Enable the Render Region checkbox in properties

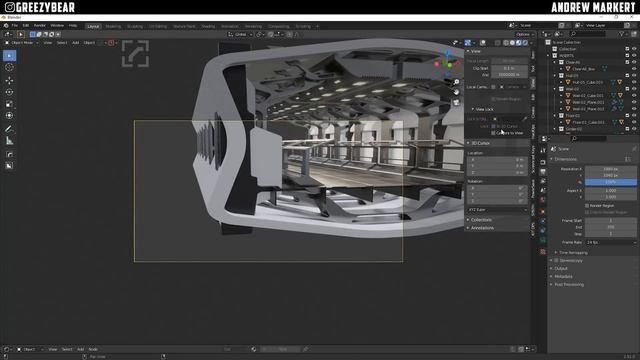click(x=587, y=206)
